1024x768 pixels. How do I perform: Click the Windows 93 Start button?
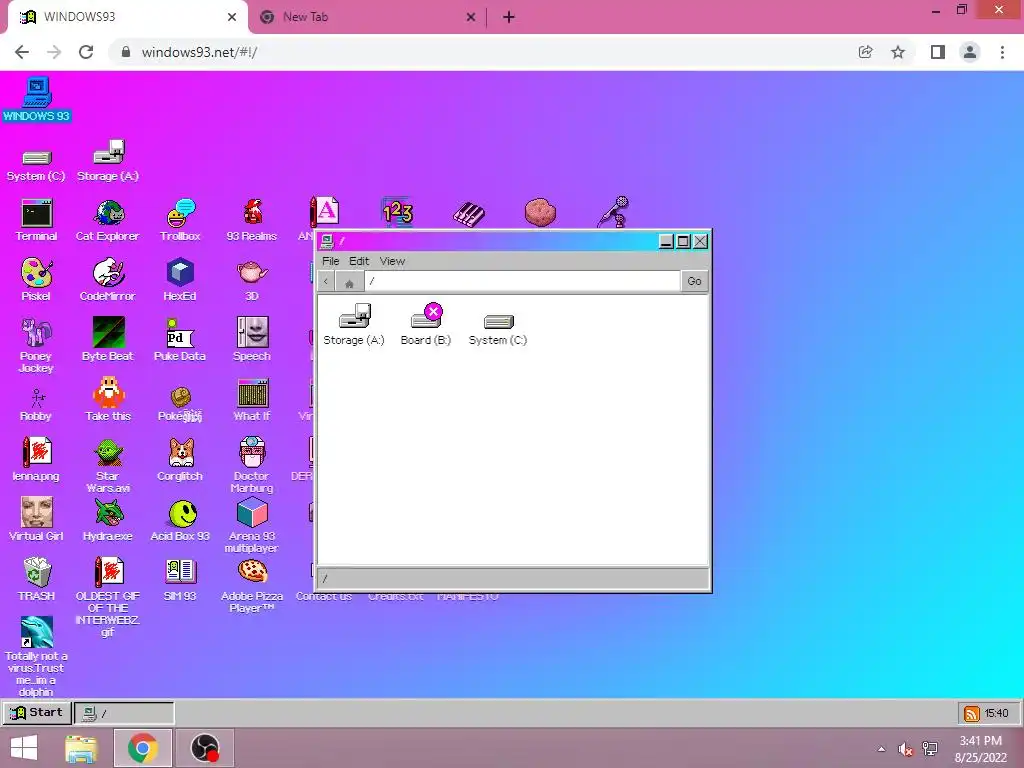[37, 712]
